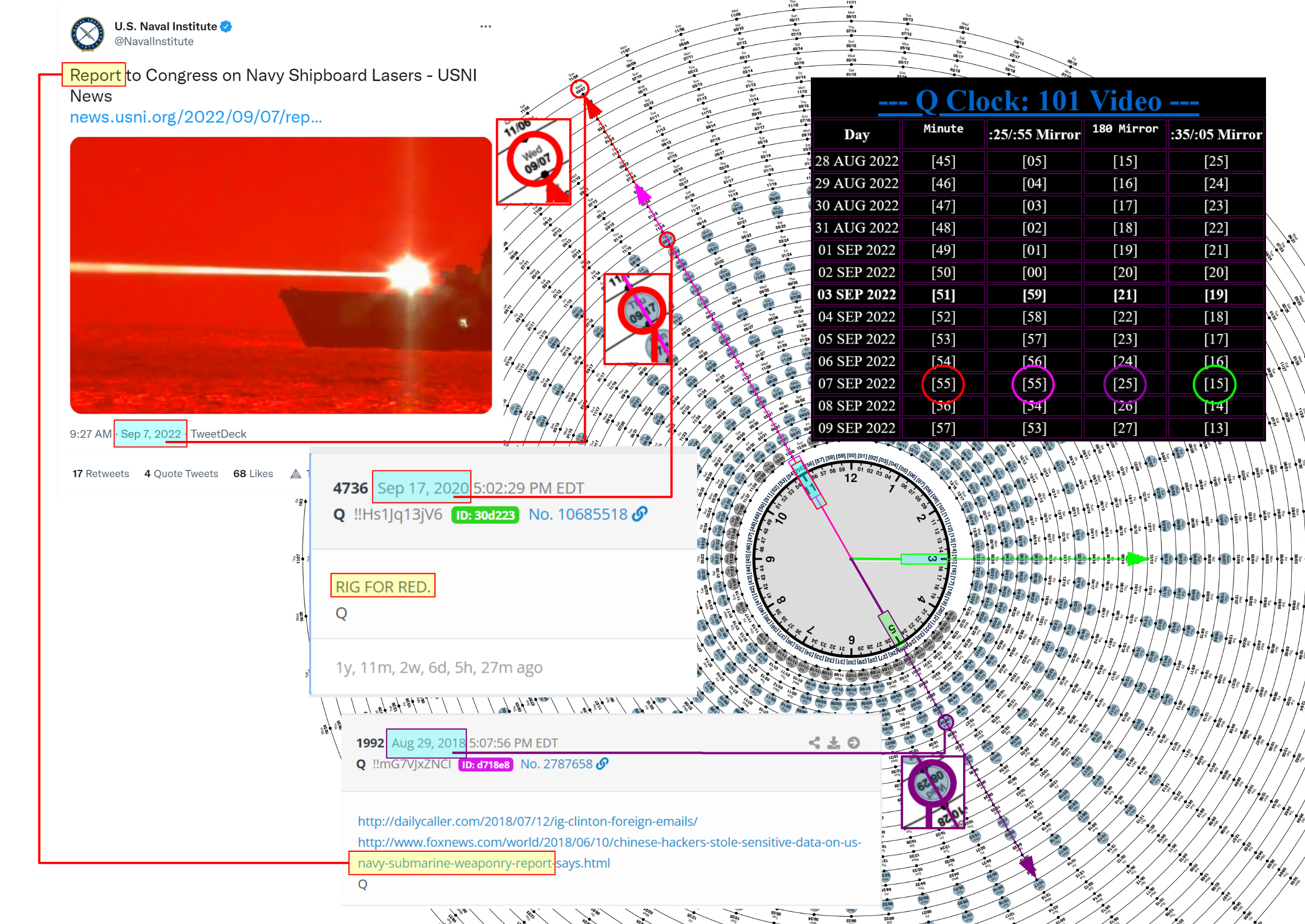1305x924 pixels.
Task: Open the dailycaller.com ig-clinton-foreign-emails link
Action: point(527,821)
